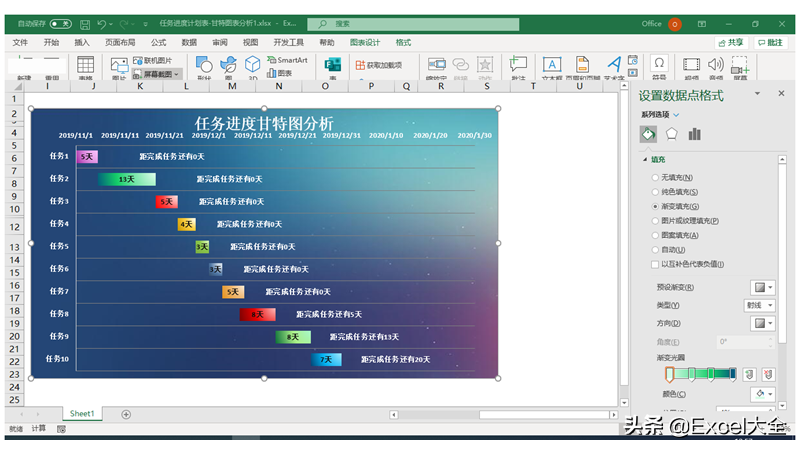Select the Fill & Line paint bucket tab
The width and height of the screenshot is (800, 450).
pos(648,134)
